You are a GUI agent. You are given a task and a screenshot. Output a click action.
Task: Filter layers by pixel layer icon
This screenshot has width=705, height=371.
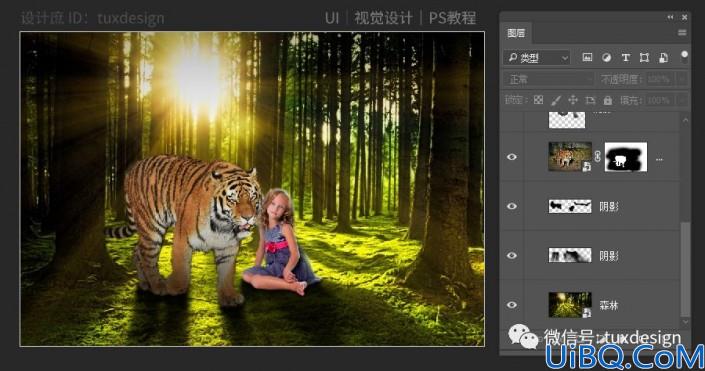[587, 58]
